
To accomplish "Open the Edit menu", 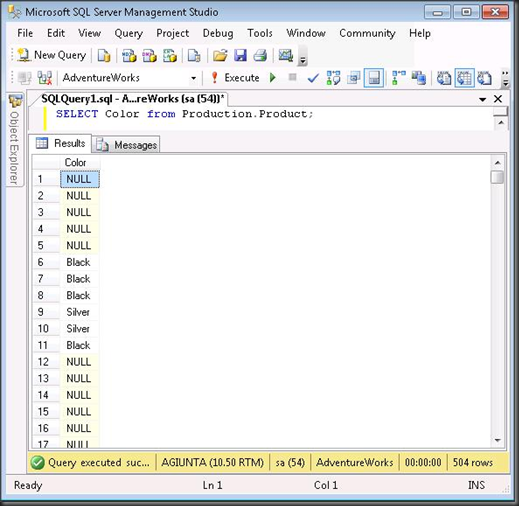I will [x=56, y=33].
